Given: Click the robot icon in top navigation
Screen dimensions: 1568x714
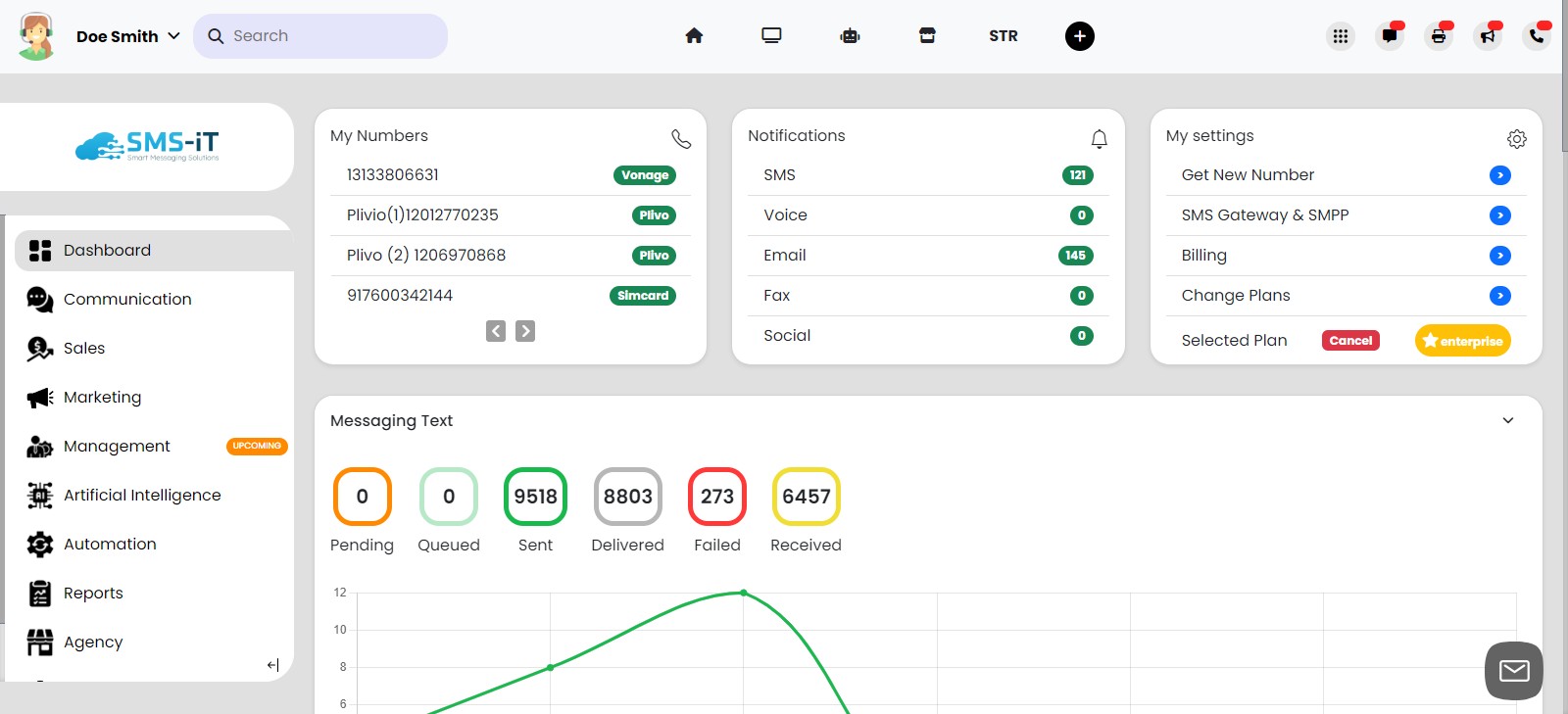Looking at the screenshot, I should coord(850,36).
